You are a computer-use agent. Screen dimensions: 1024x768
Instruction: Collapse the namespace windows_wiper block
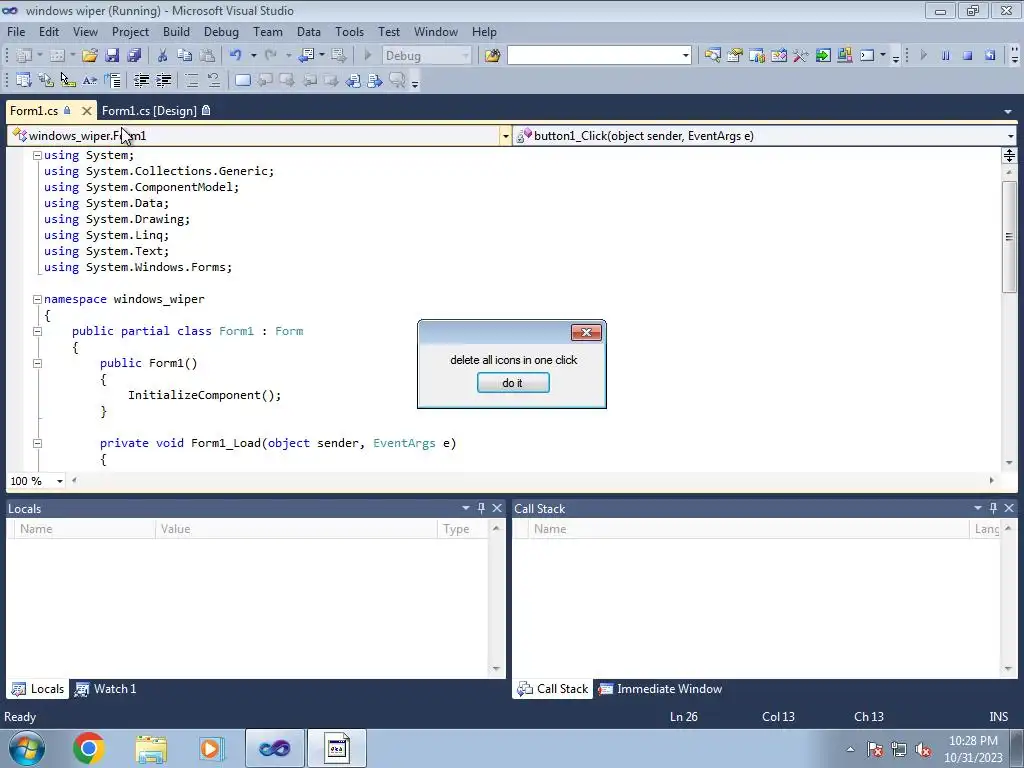(x=37, y=299)
